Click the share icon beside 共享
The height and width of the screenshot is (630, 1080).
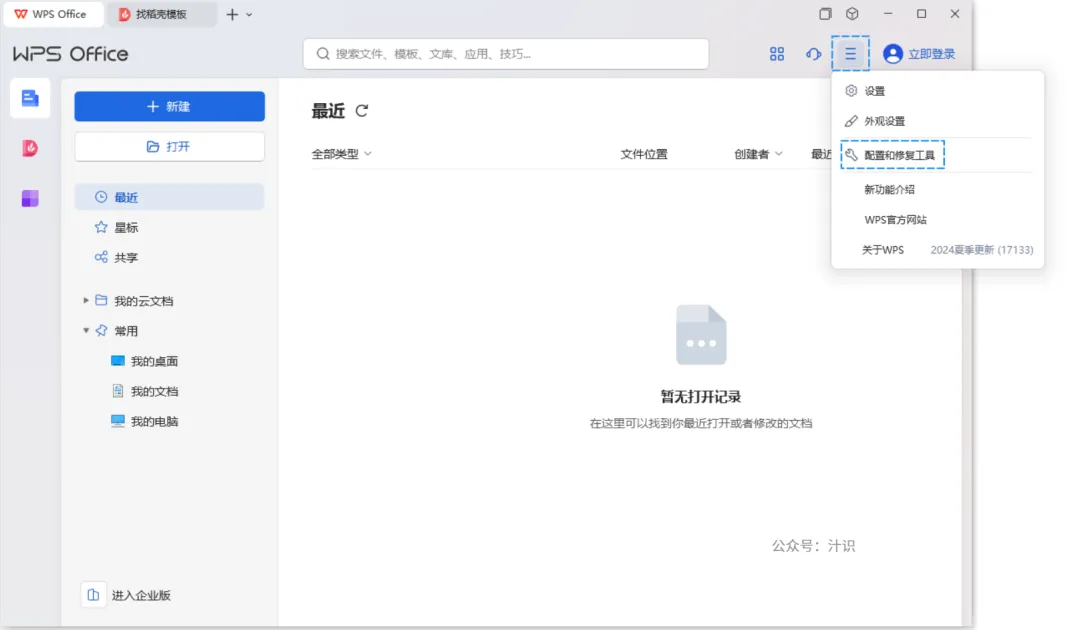101,257
